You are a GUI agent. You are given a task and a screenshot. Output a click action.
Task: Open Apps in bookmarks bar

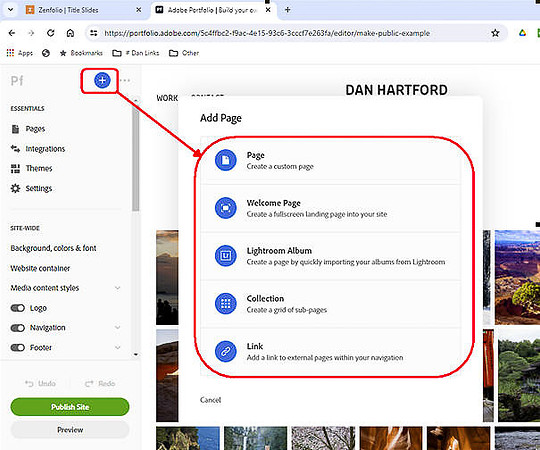[20, 53]
